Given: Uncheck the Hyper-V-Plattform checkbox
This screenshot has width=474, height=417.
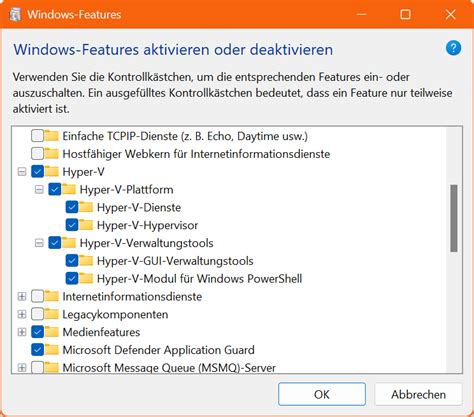Looking at the screenshot, I should 55,189.
